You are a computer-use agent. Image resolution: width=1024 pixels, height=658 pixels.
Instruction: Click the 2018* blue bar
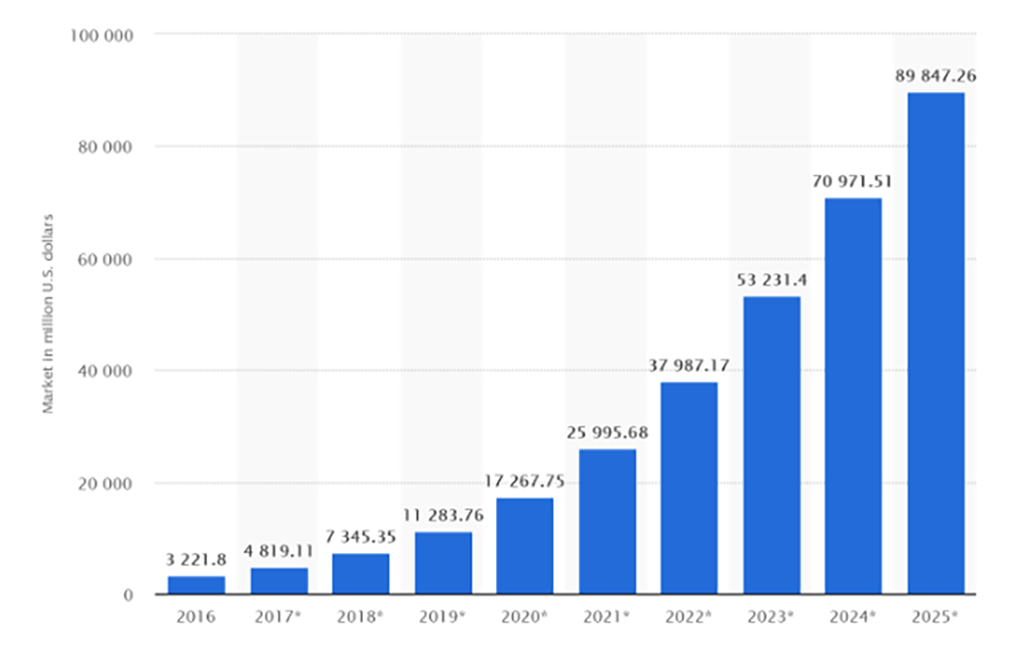360,574
